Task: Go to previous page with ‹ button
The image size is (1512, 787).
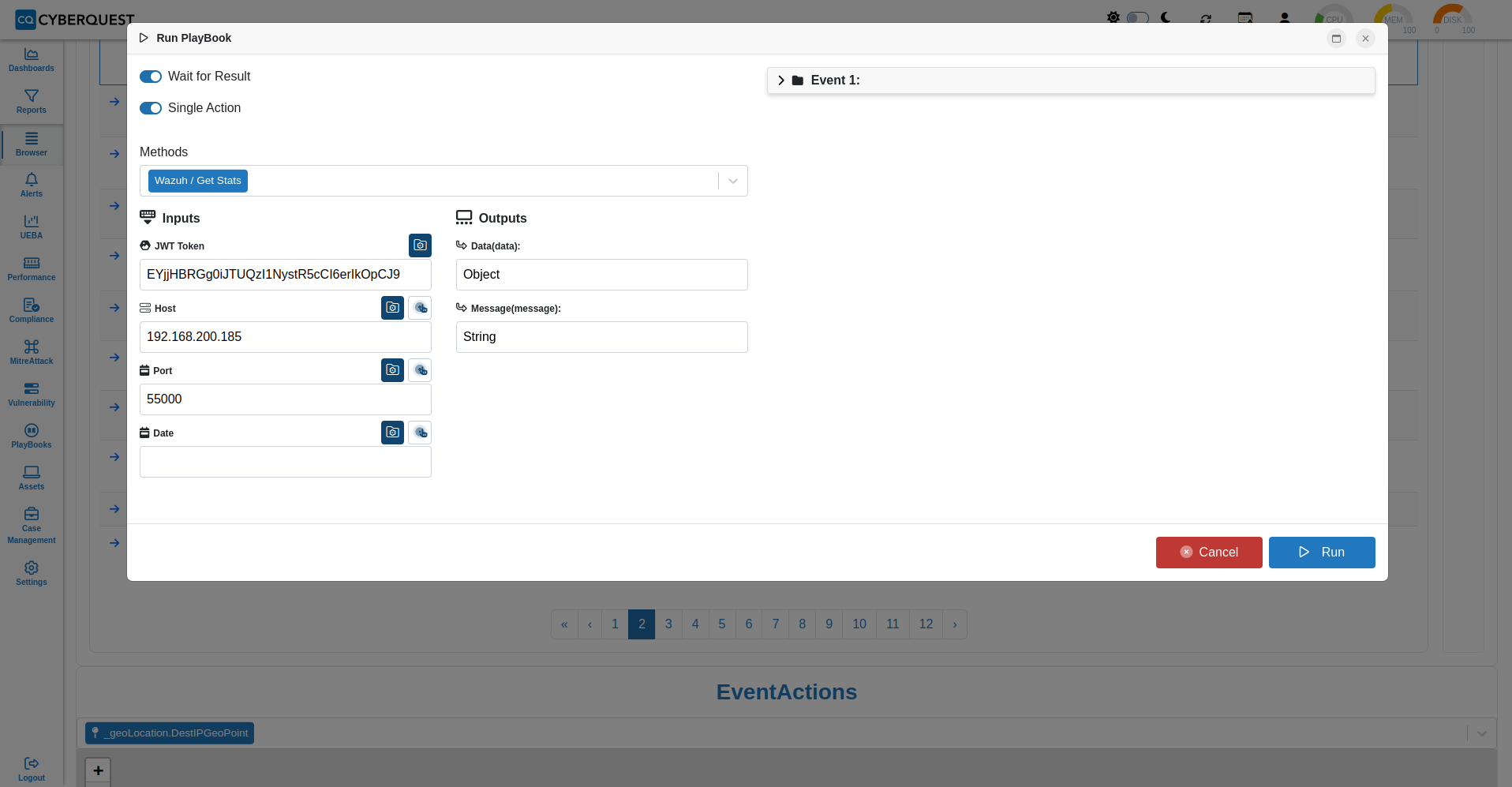Action: click(589, 624)
